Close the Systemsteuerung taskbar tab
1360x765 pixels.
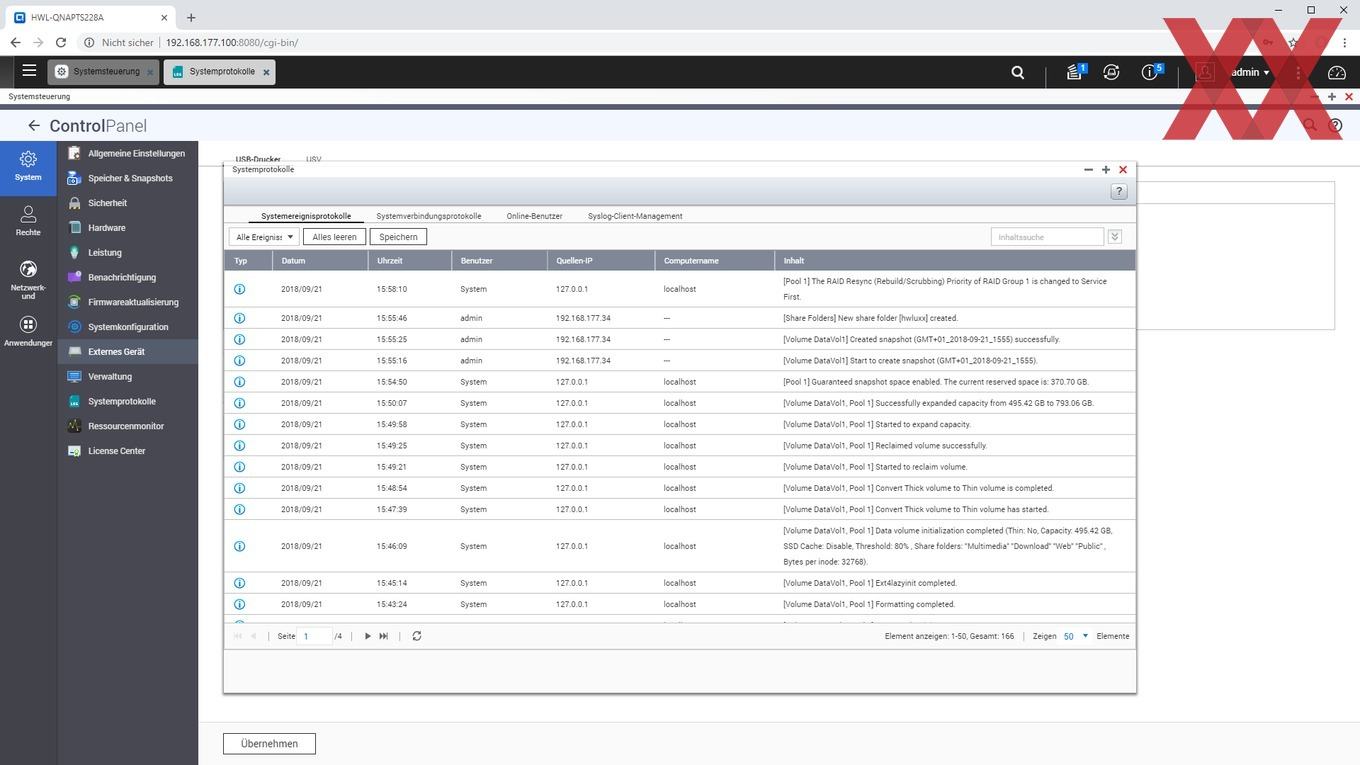(150, 72)
